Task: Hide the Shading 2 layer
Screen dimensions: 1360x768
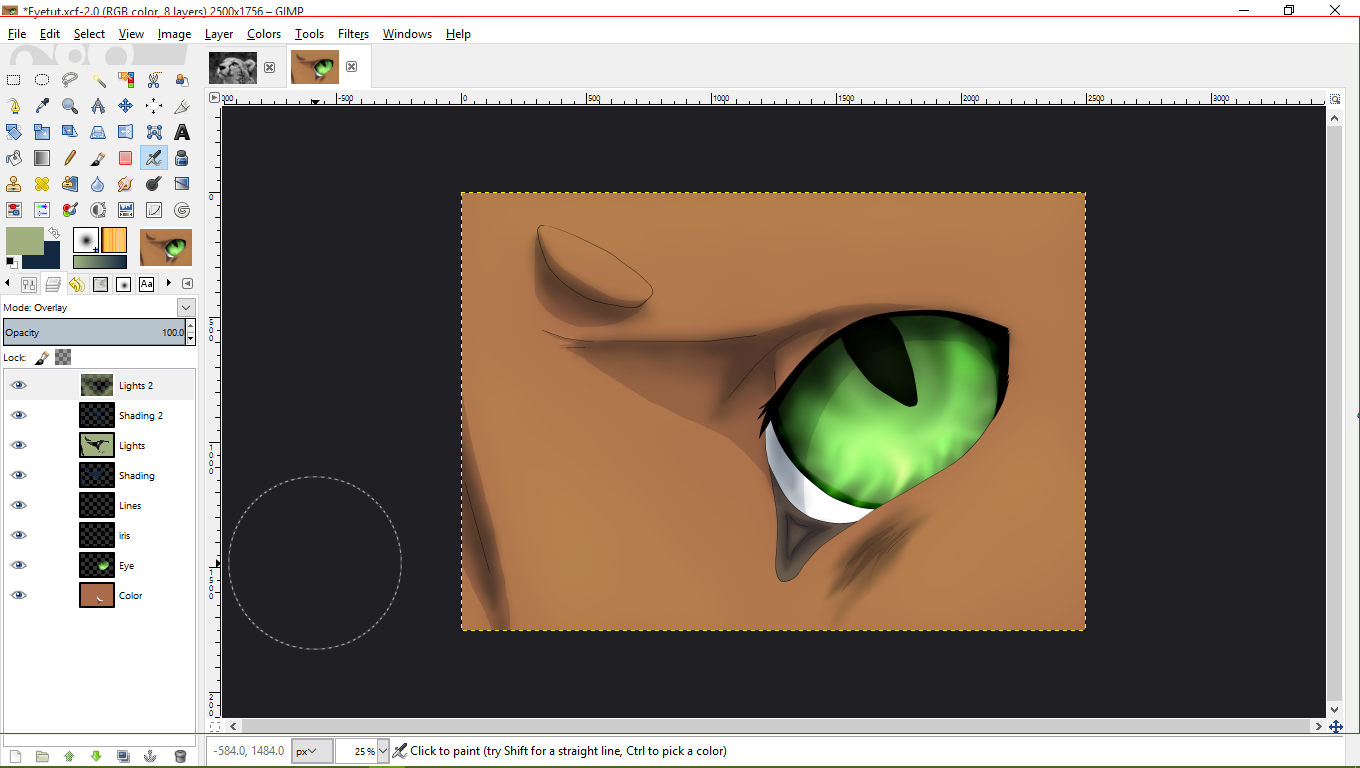Action: [19, 415]
